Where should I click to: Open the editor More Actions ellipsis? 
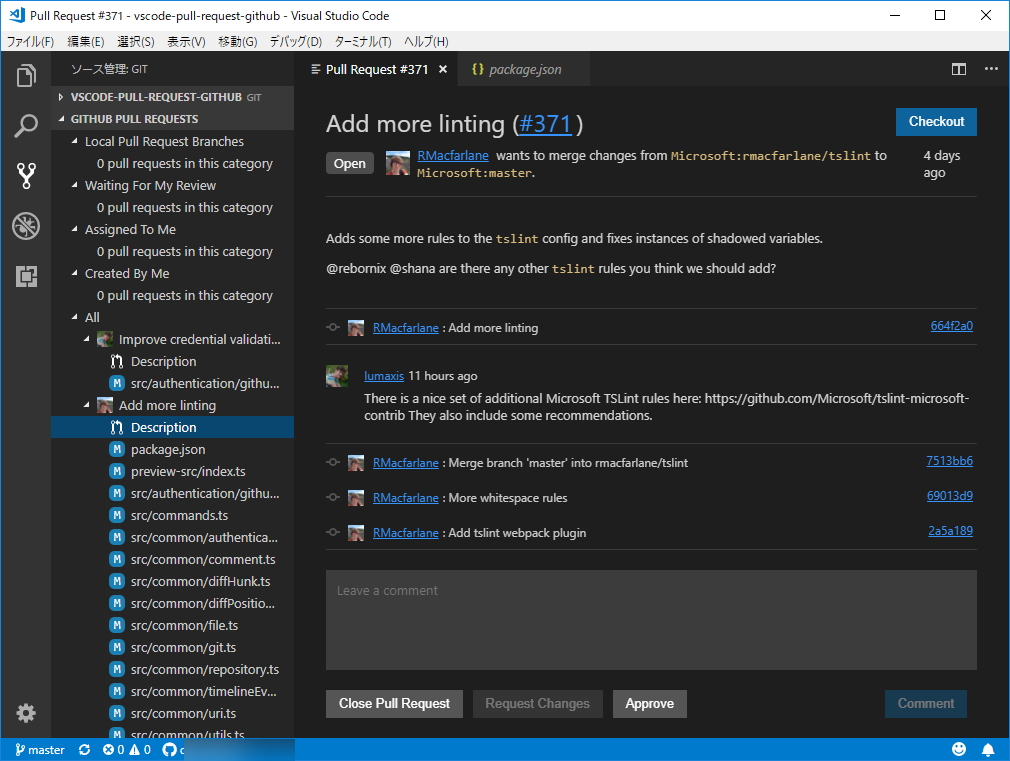(991, 69)
